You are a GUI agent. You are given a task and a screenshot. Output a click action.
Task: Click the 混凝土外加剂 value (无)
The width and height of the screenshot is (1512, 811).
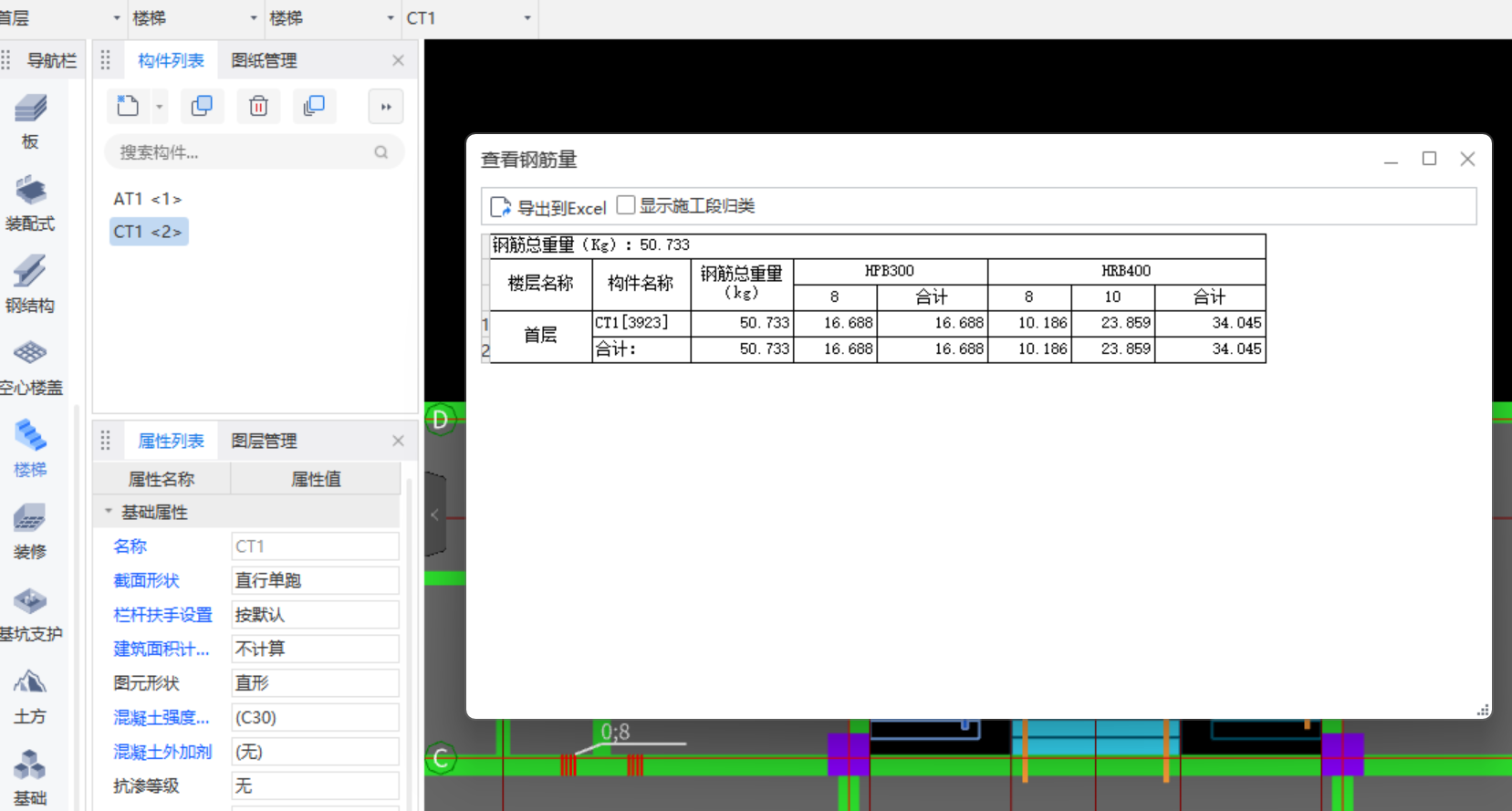(x=315, y=752)
